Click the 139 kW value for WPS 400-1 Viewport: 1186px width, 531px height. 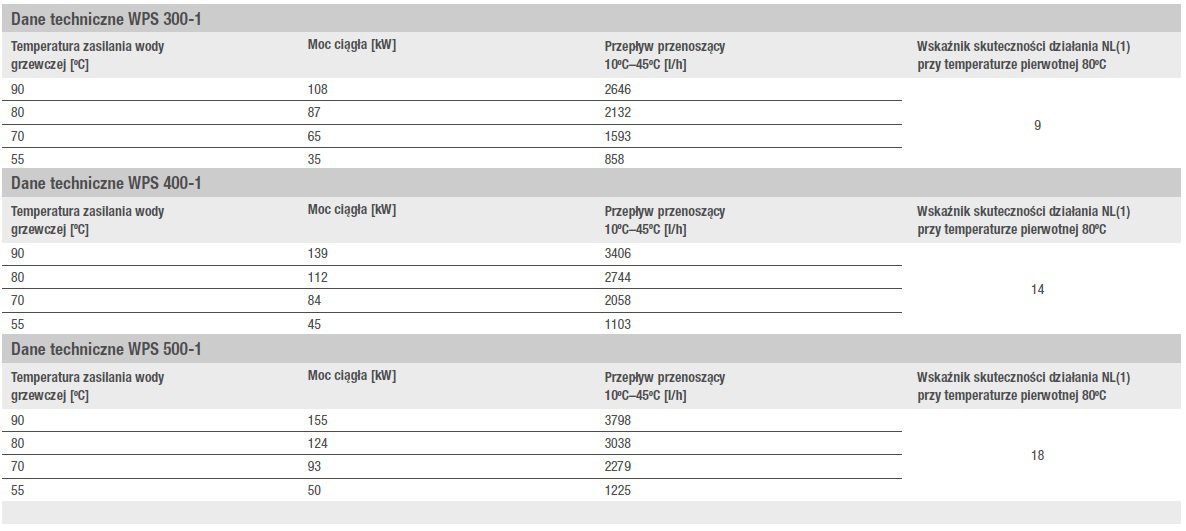[318, 253]
